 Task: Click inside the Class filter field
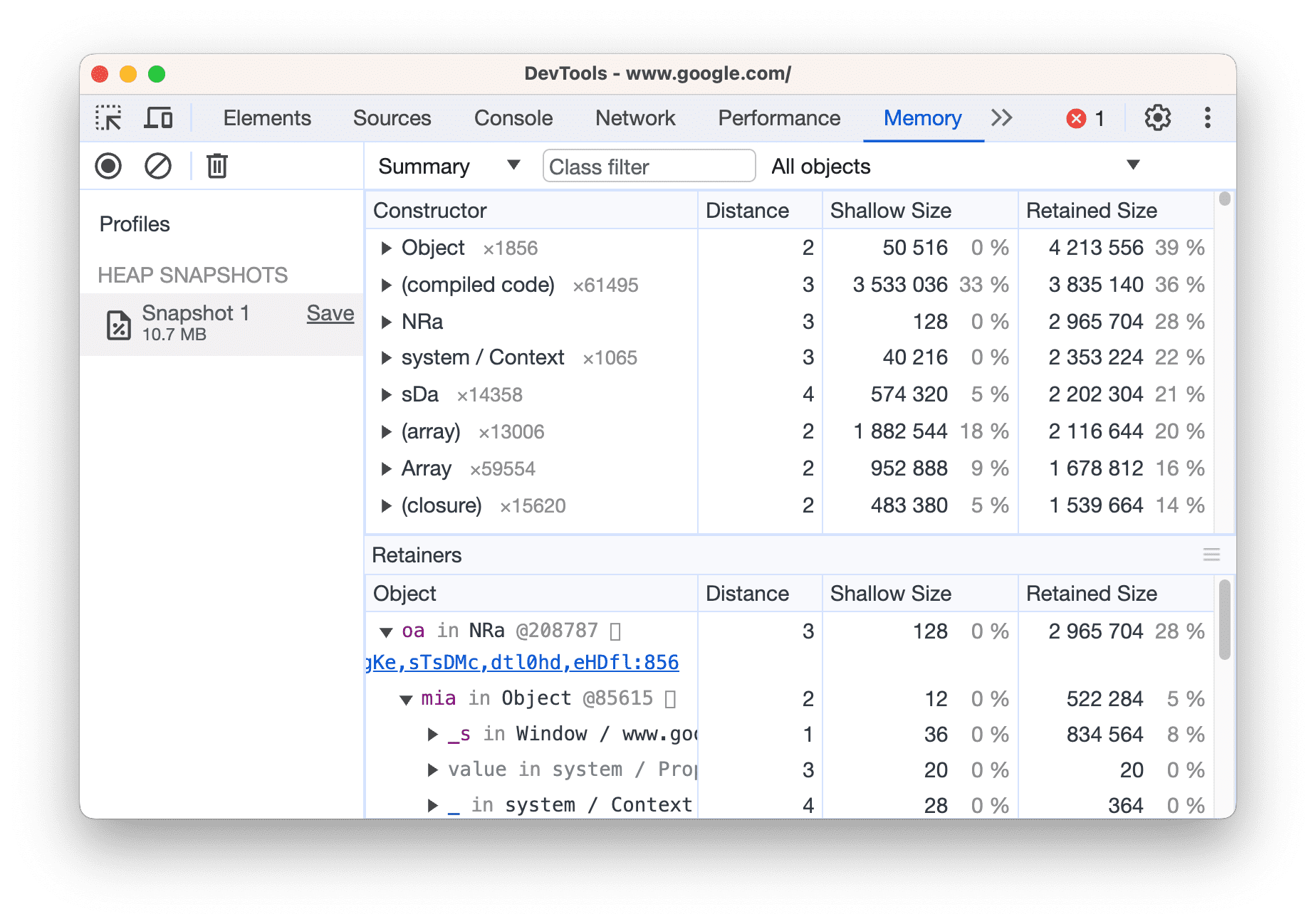tap(648, 166)
